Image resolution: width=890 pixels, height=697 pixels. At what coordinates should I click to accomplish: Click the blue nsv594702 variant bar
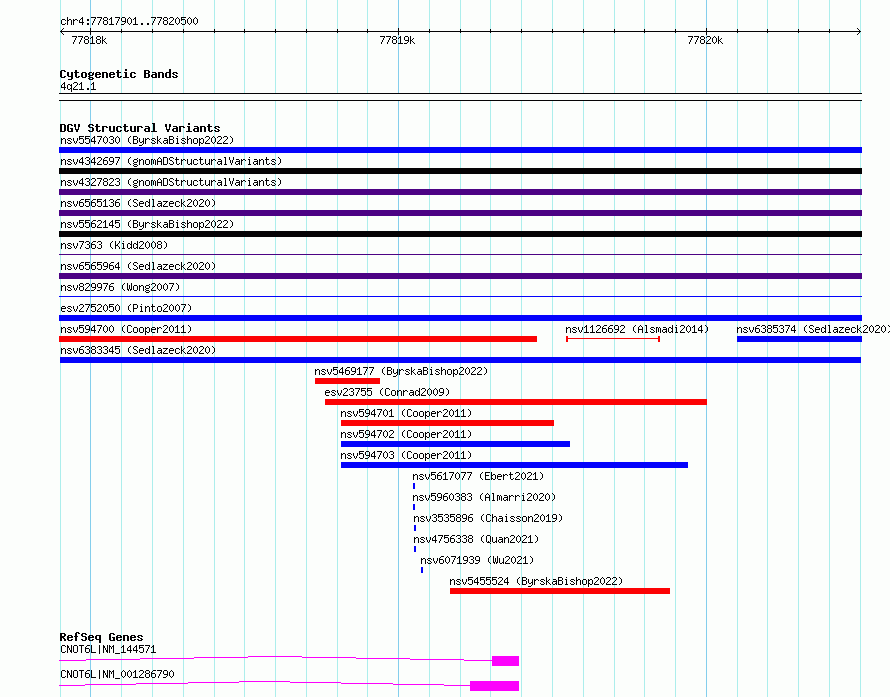(x=455, y=444)
